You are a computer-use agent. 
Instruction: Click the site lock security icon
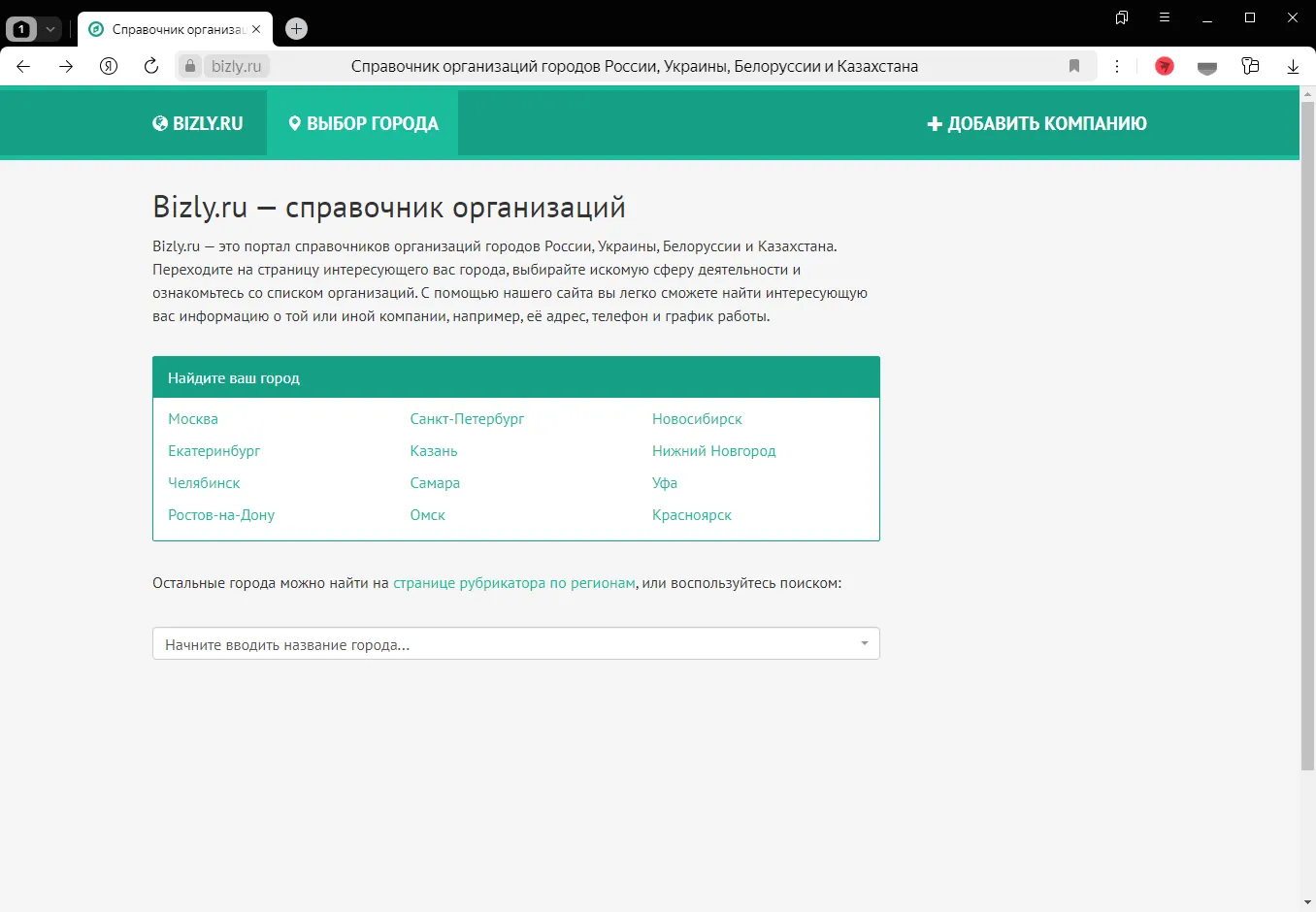[x=190, y=66]
